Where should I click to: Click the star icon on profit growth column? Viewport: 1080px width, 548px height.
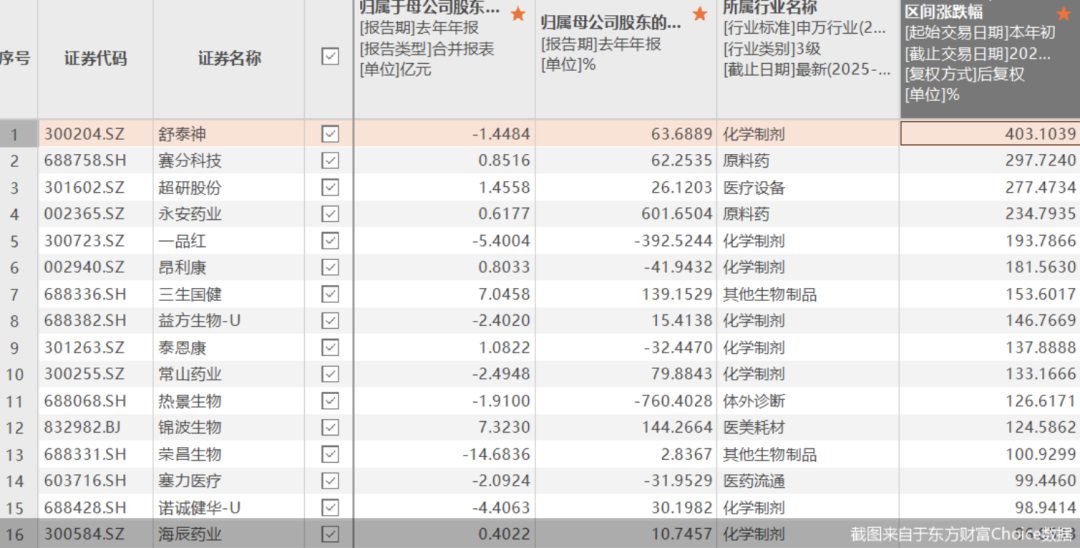[700, 13]
